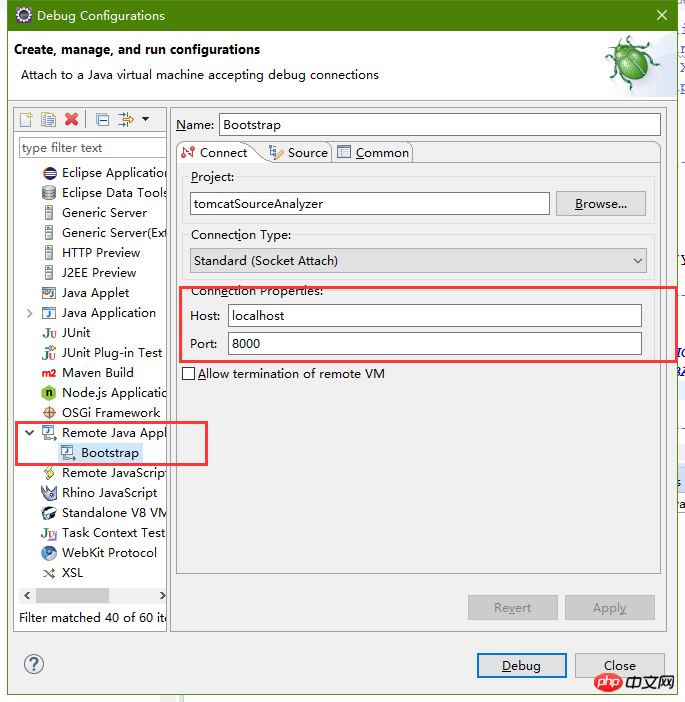Click the JUnit icon
Image resolution: width=685 pixels, height=702 pixels.
(49, 333)
